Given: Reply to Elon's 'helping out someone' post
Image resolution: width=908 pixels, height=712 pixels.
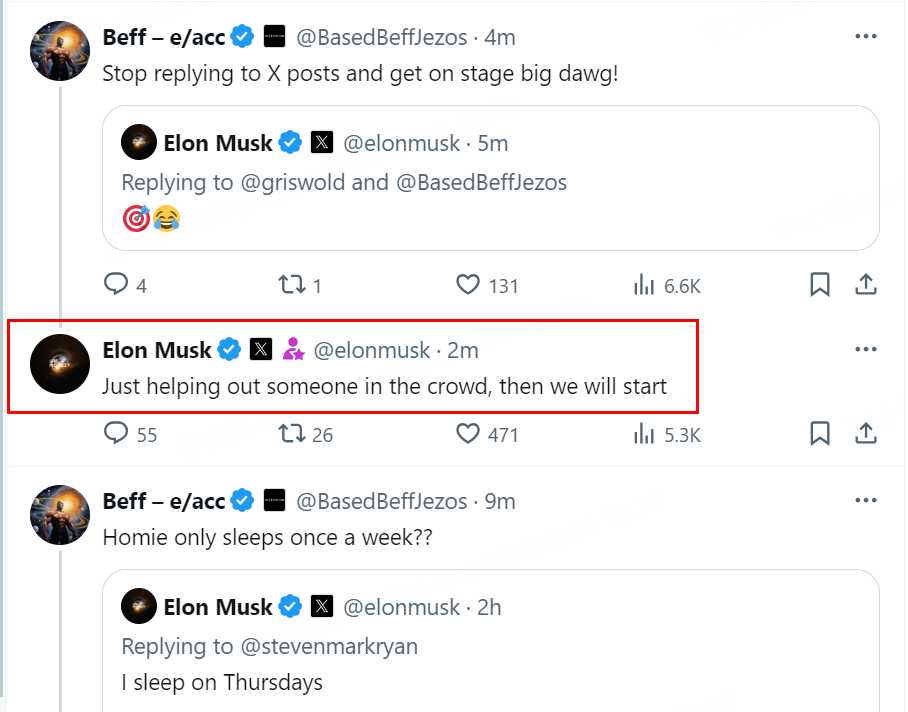Looking at the screenshot, I should click(x=117, y=434).
